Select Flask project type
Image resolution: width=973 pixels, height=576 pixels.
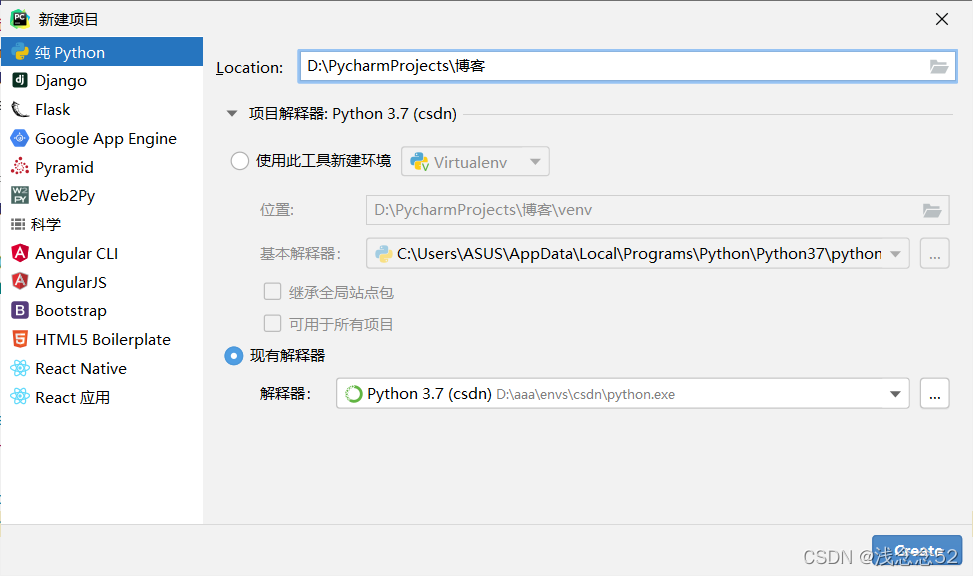click(102, 109)
